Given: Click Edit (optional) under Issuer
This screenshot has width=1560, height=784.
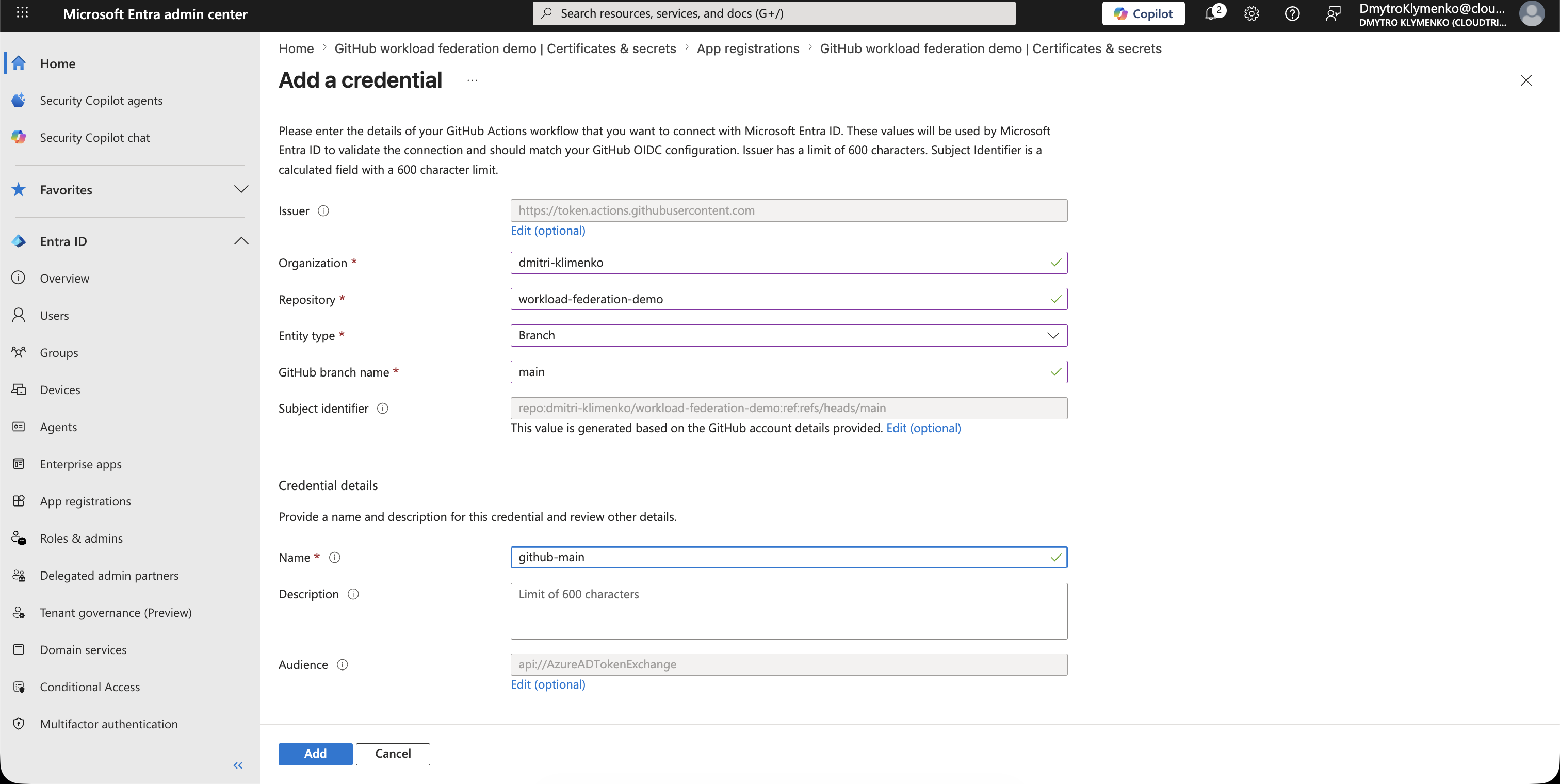Looking at the screenshot, I should coord(547,231).
